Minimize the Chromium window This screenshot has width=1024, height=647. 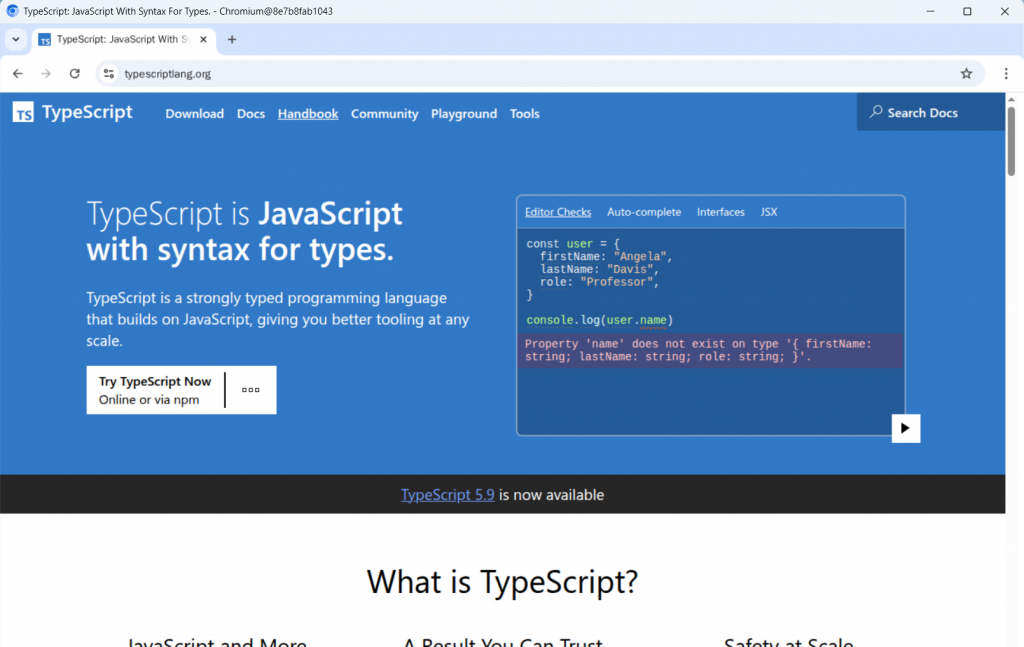pyautogui.click(x=930, y=11)
